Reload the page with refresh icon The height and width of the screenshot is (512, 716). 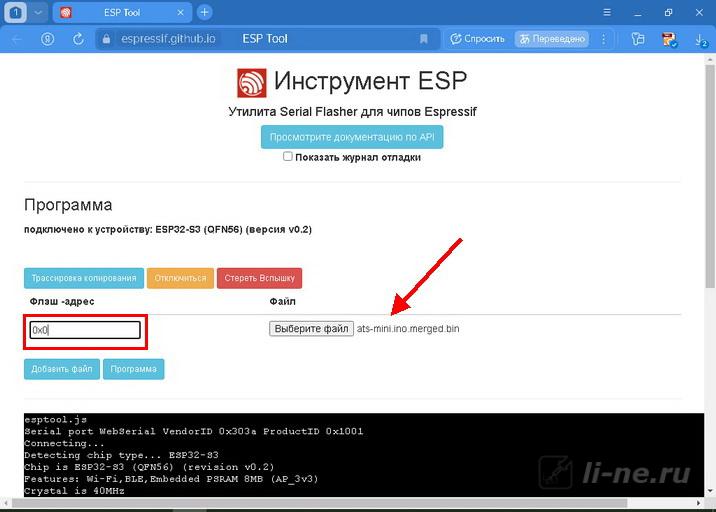pyautogui.click(x=78, y=39)
